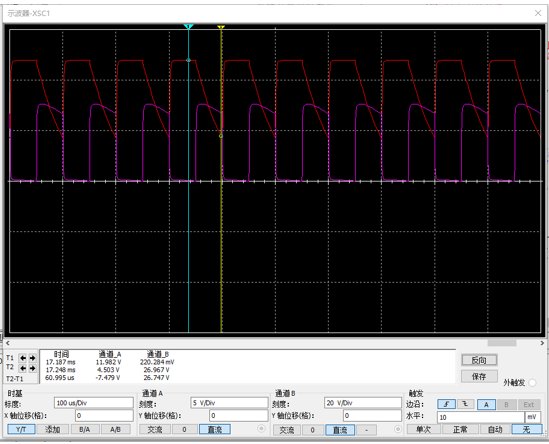Select trigger source Ext
Screen dimensions: 549x444
pyautogui.click(x=529, y=404)
